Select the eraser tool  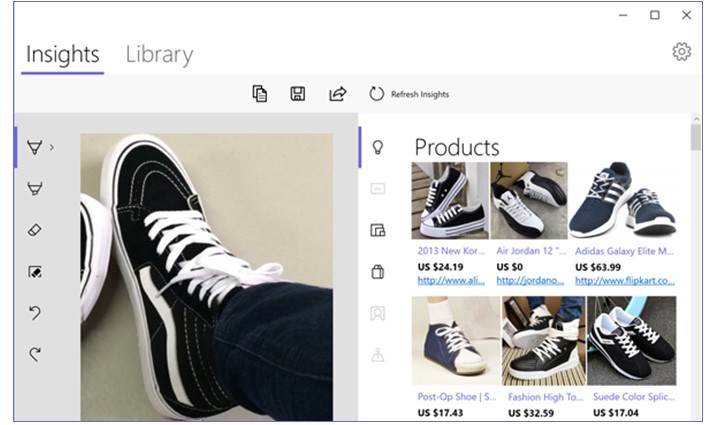[35, 230]
